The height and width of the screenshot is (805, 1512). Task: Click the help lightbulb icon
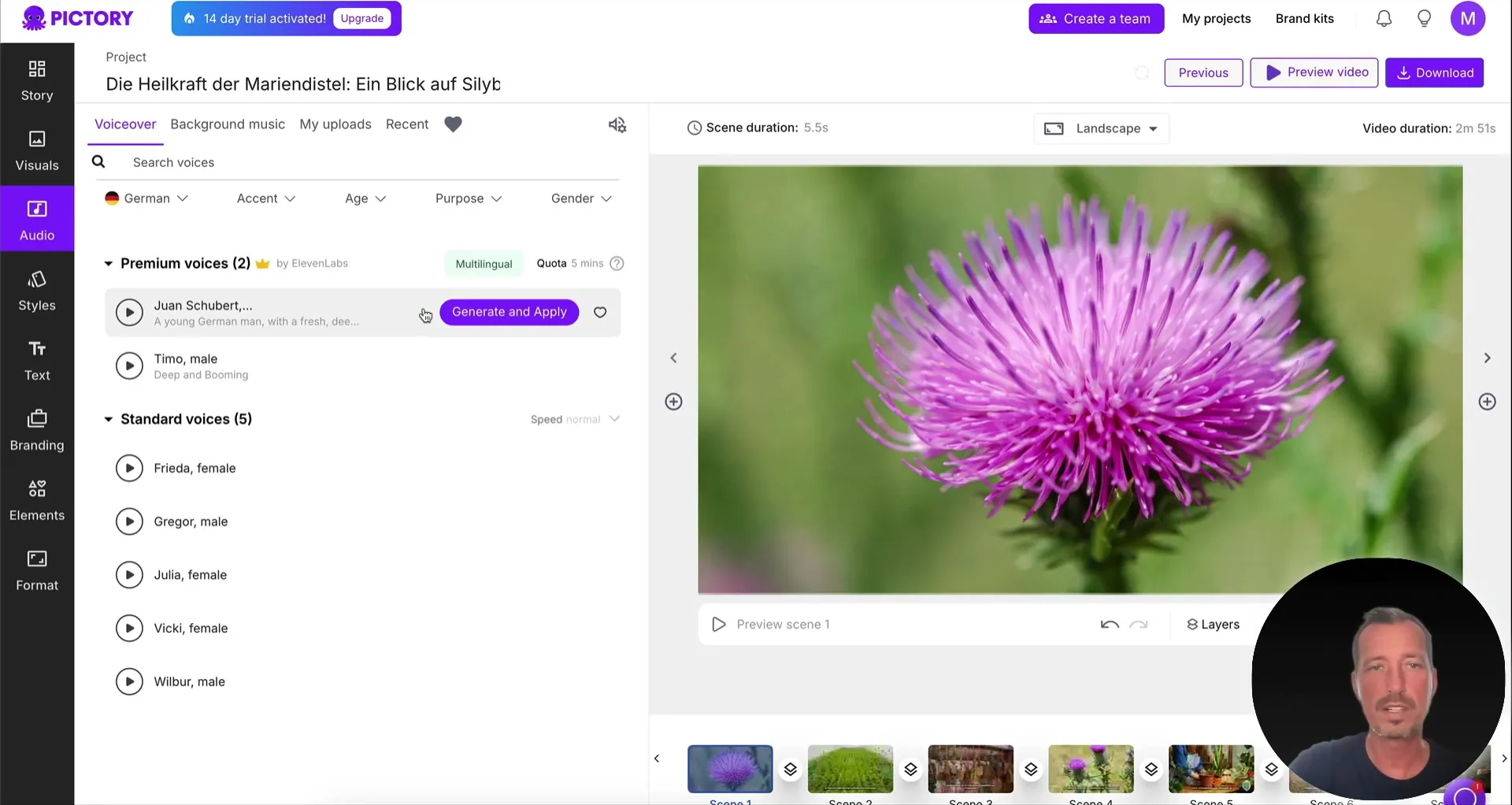point(1424,18)
